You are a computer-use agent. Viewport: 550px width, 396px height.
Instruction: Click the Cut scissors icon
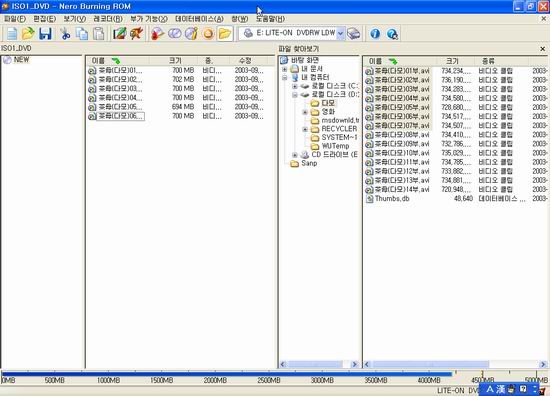pyautogui.click(x=65, y=34)
